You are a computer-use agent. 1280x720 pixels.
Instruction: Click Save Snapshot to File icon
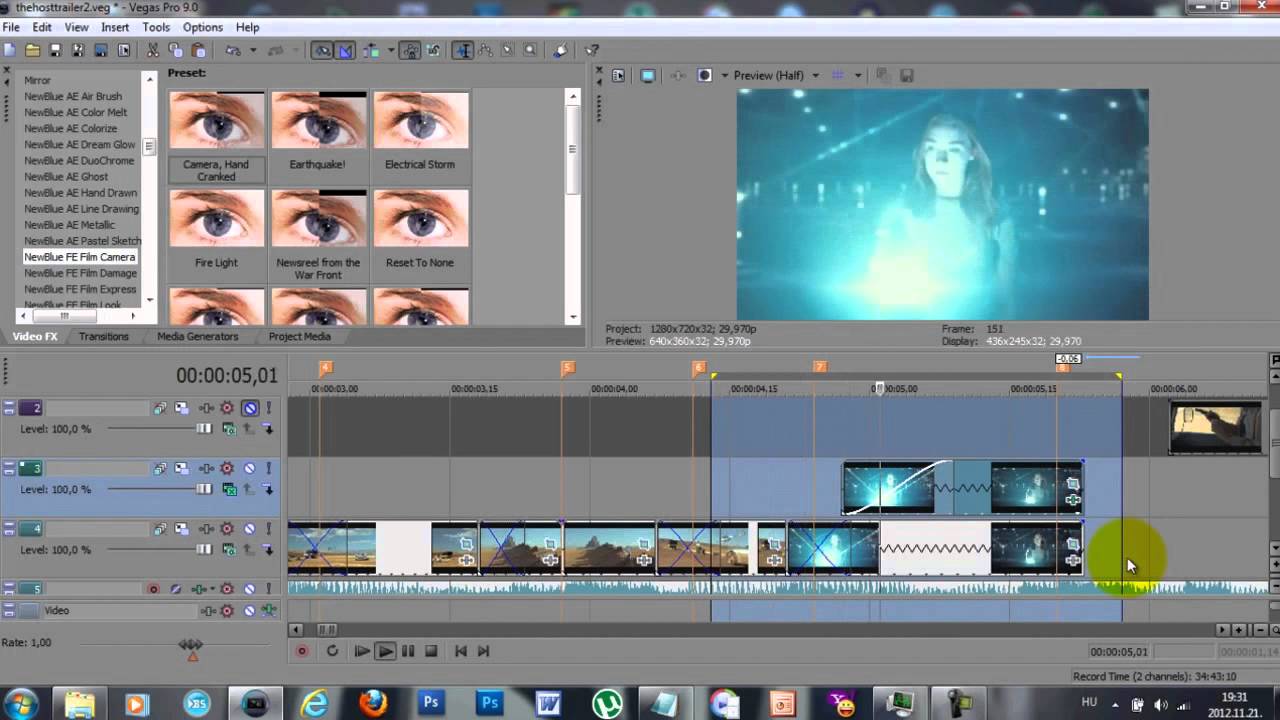(x=907, y=75)
